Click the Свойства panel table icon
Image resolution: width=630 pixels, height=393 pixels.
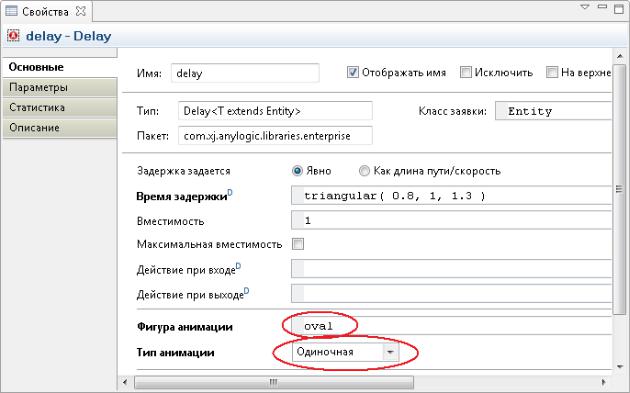[x=11, y=11]
